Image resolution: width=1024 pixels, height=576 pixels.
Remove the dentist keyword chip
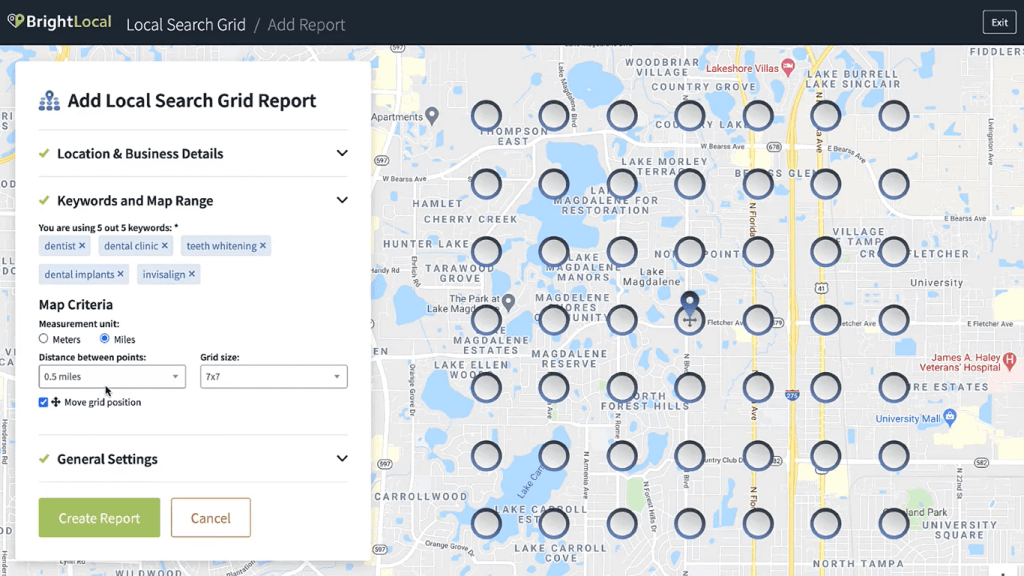tap(82, 245)
